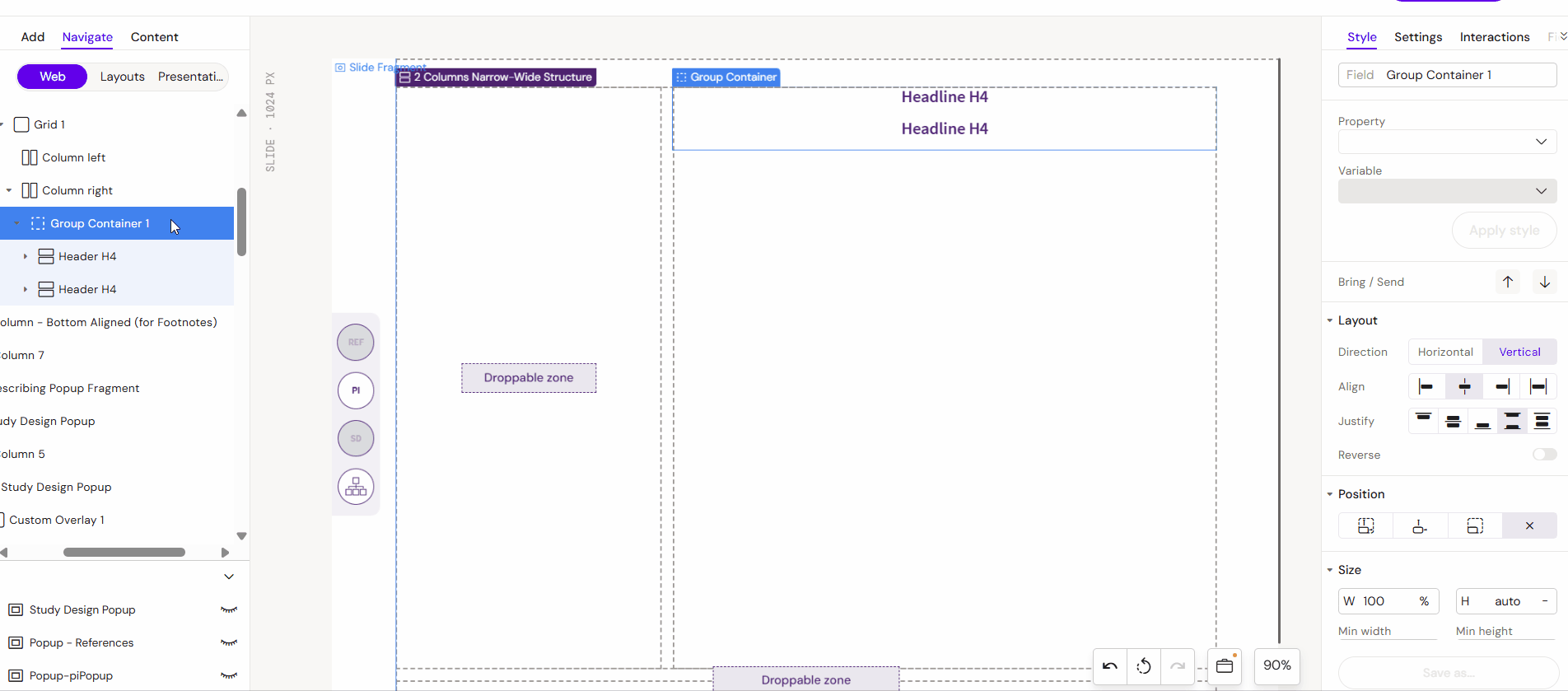Justify content space-between

click(1512, 421)
